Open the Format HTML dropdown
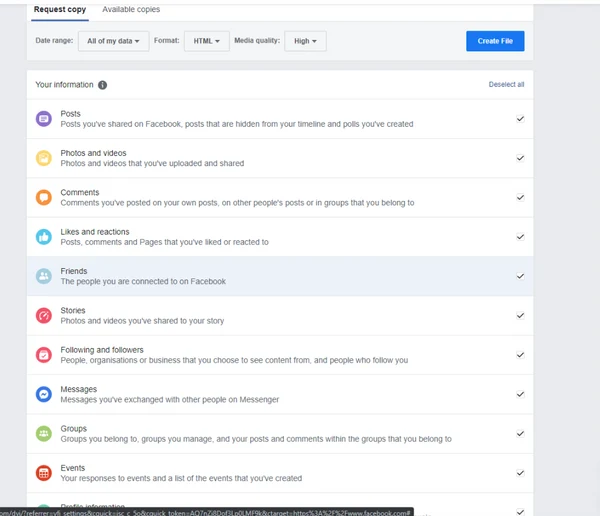The width and height of the screenshot is (600, 516). [207, 41]
